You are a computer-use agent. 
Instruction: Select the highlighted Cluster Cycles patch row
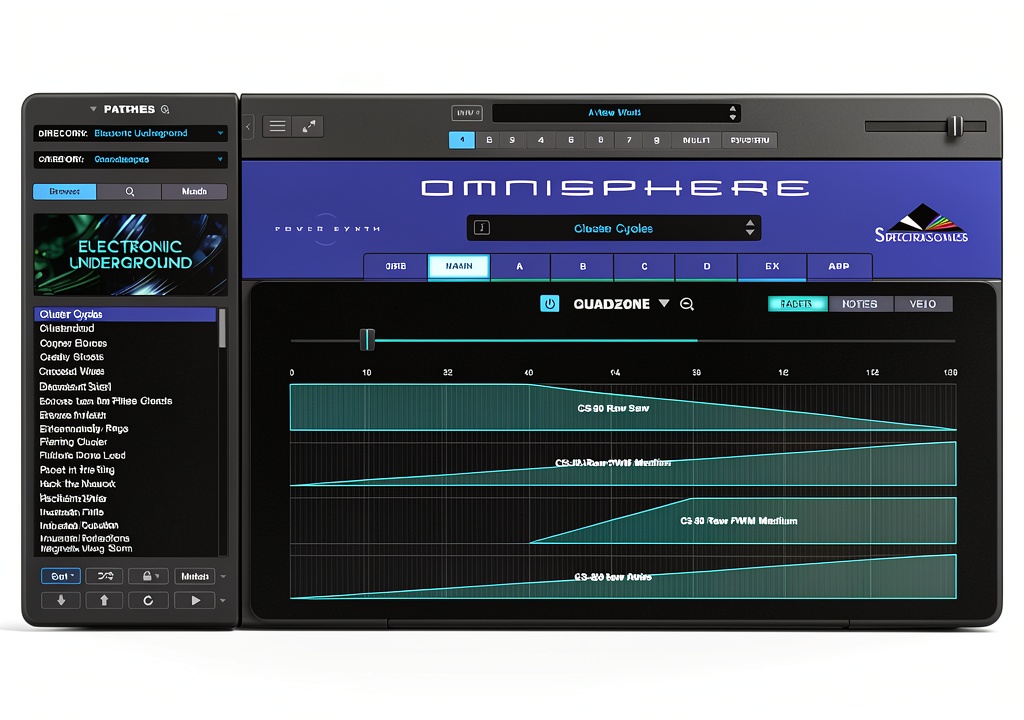(x=125, y=314)
